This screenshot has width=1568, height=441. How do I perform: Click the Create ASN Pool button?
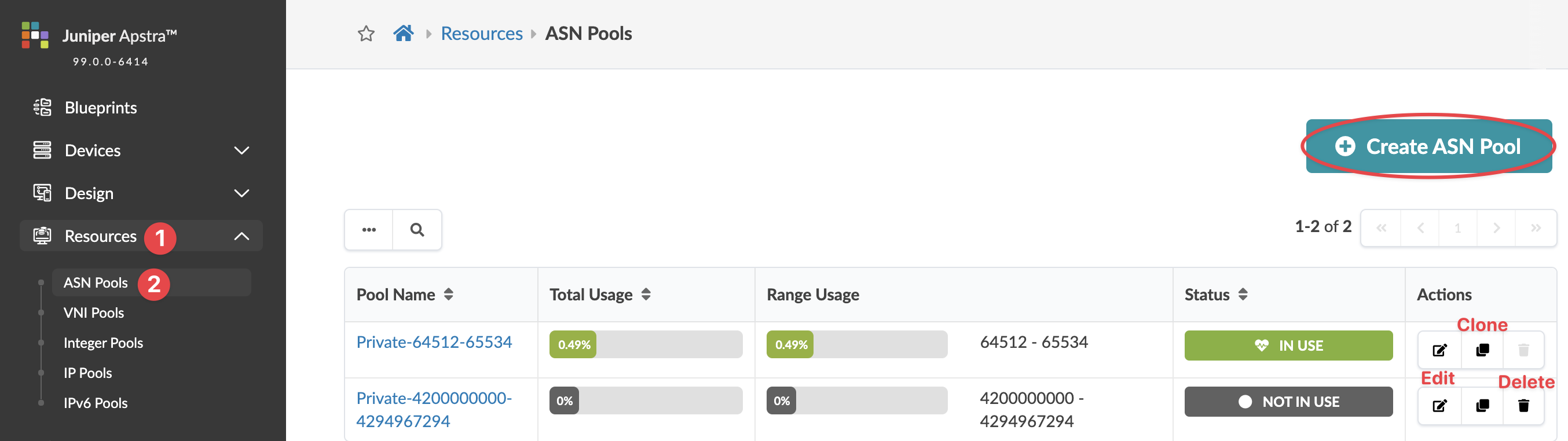point(1428,146)
